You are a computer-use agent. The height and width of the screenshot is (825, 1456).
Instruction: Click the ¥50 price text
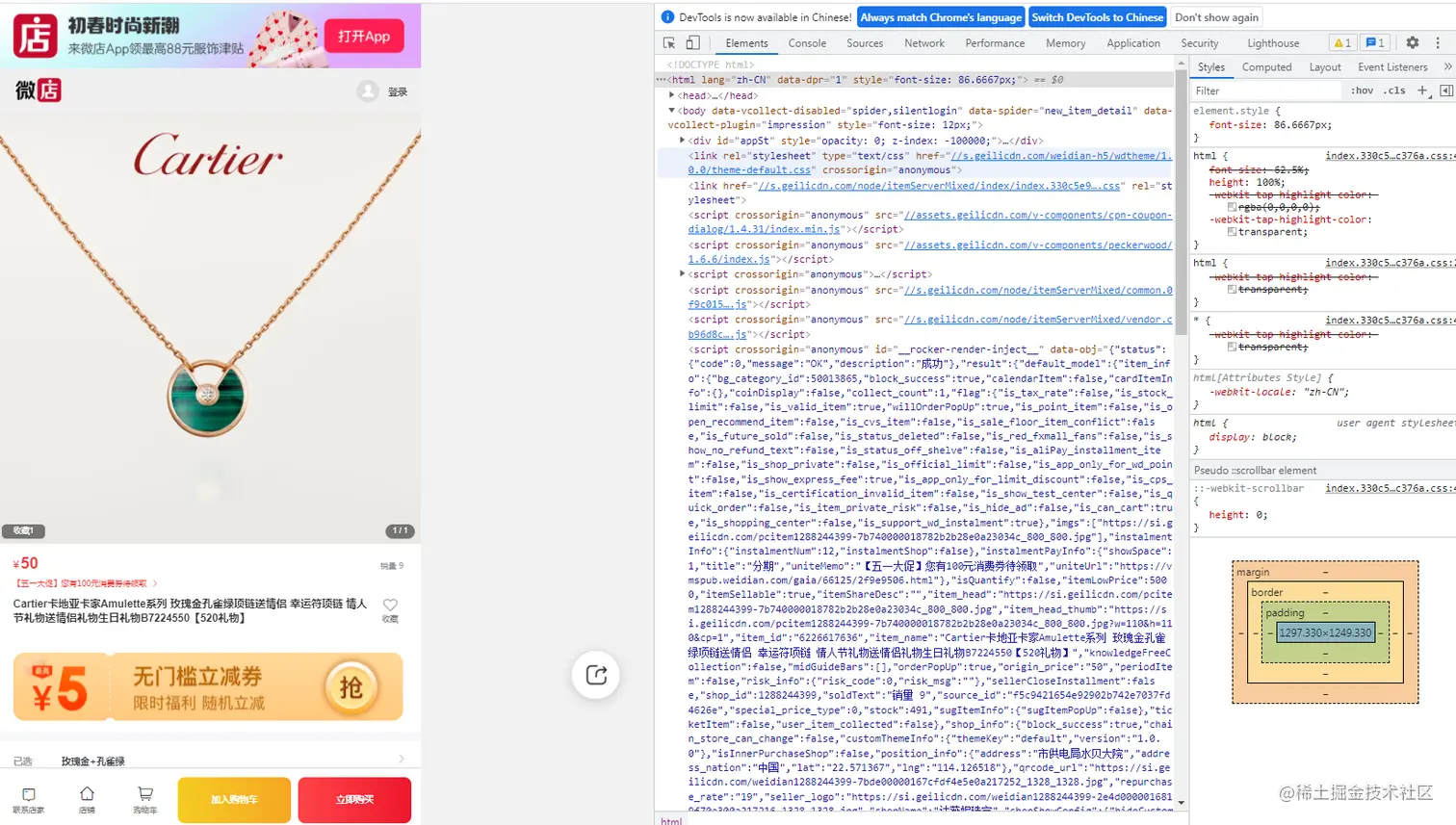click(26, 563)
